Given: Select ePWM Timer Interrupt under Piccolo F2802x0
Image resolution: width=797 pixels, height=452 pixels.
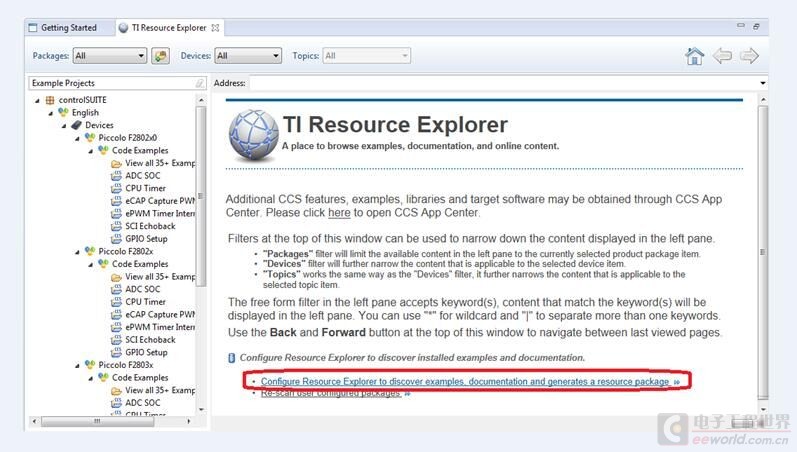Looking at the screenshot, I should 160,214.
